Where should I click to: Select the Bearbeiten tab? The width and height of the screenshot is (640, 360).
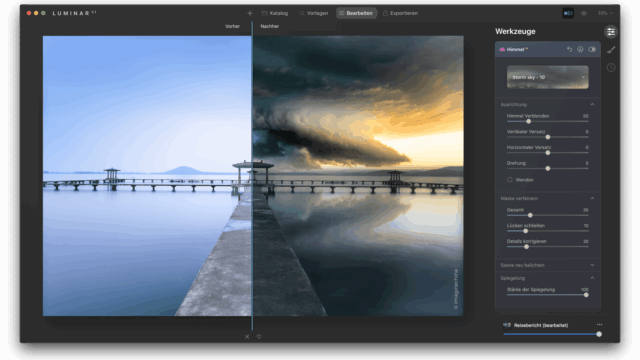pyautogui.click(x=356, y=13)
